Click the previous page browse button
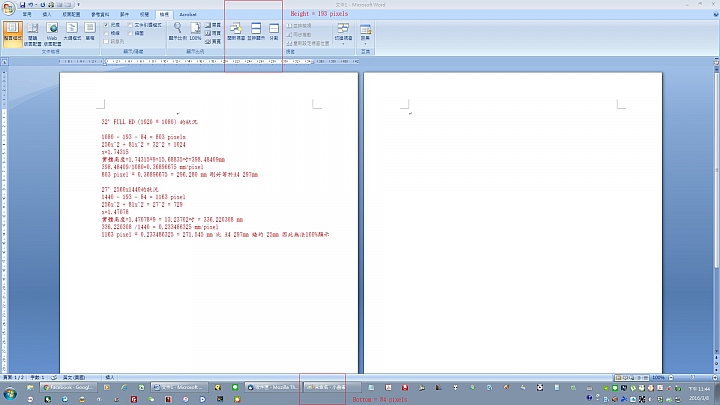Screen dimensions: 720x405 pyautogui.click(x=716, y=358)
